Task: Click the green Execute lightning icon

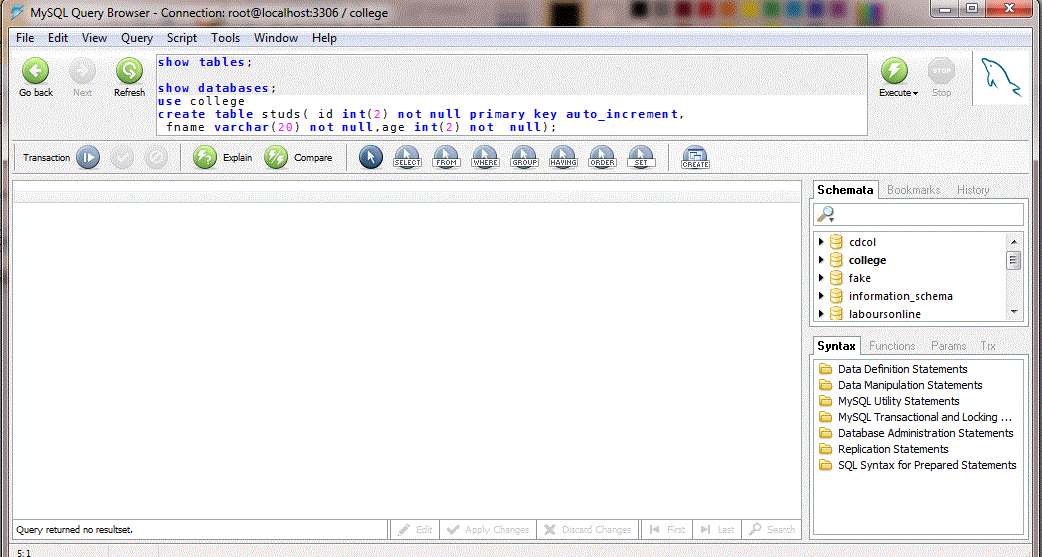Action: pyautogui.click(x=894, y=70)
